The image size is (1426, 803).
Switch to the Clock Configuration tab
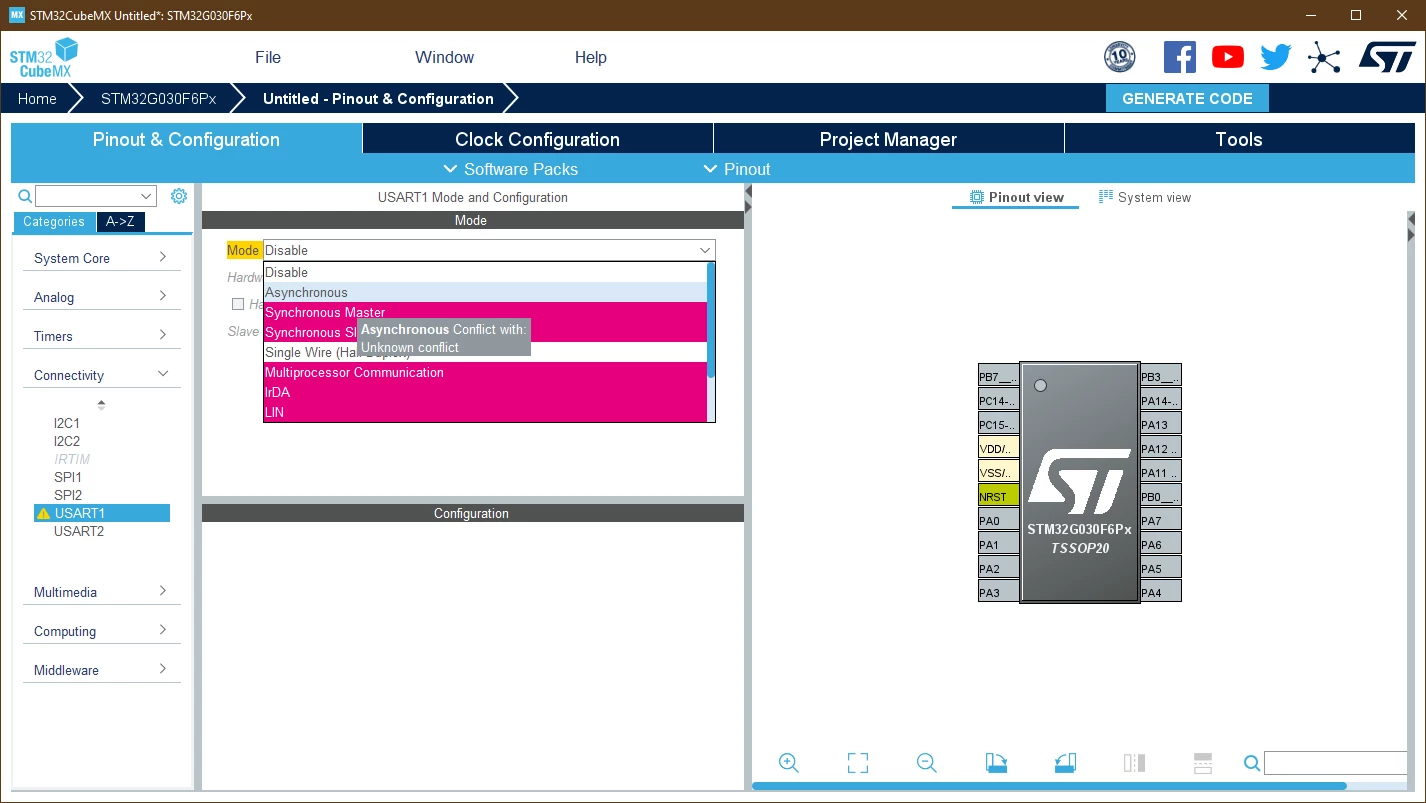tap(538, 139)
